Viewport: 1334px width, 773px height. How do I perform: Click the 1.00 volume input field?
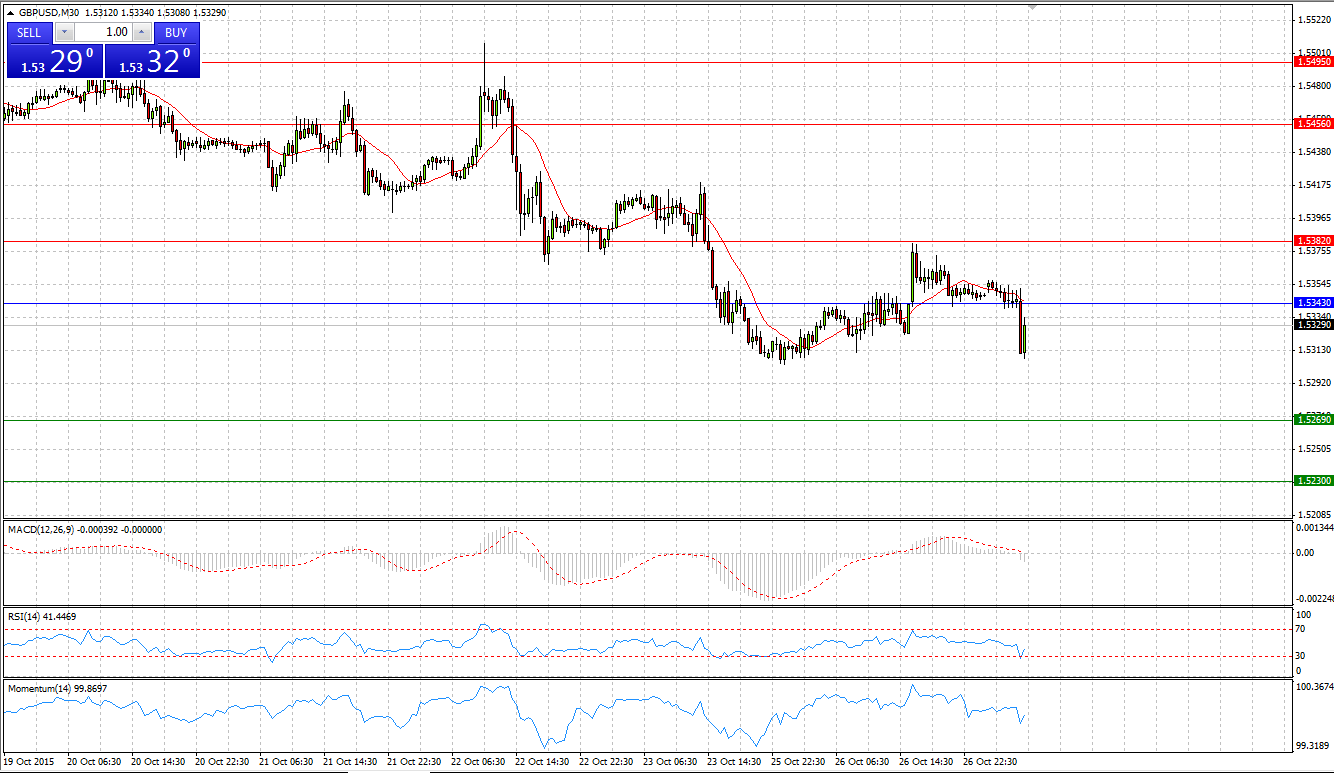coord(103,32)
